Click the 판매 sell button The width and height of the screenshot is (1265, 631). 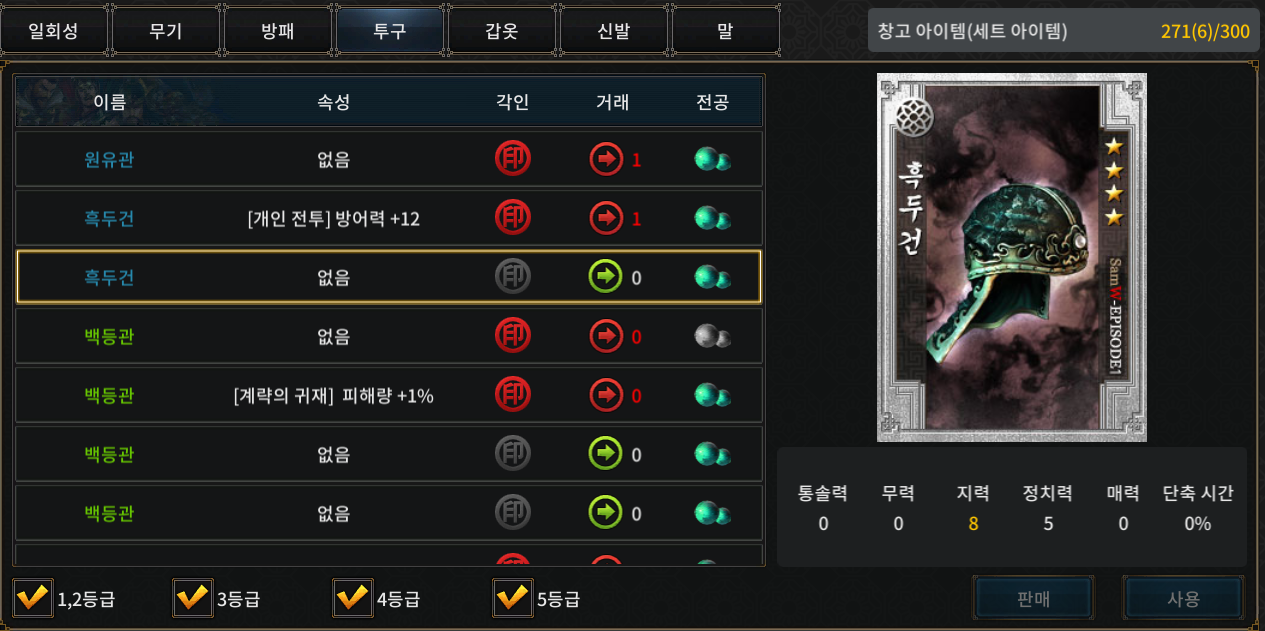point(1034,599)
